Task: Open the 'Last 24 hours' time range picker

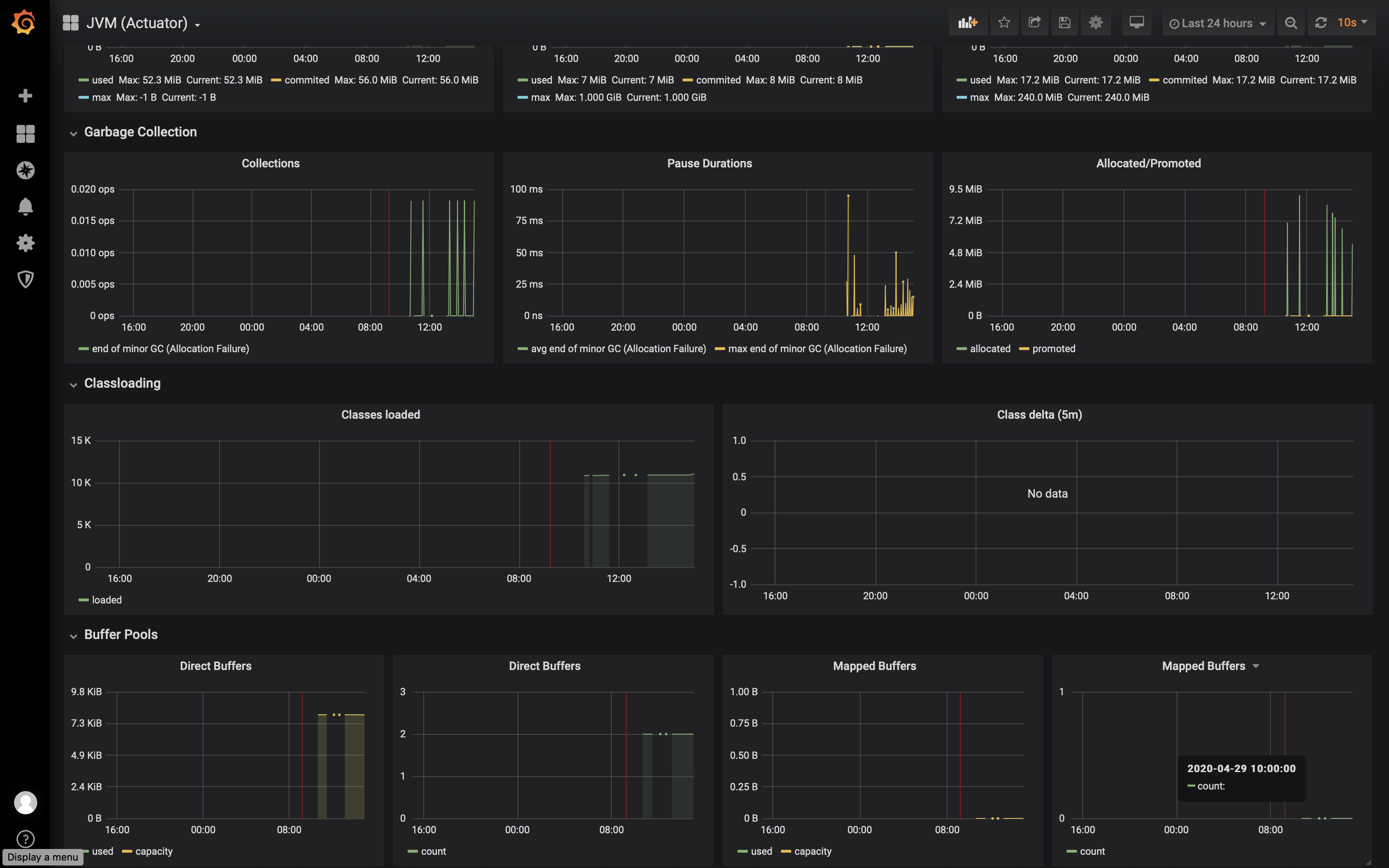Action: click(x=1217, y=23)
